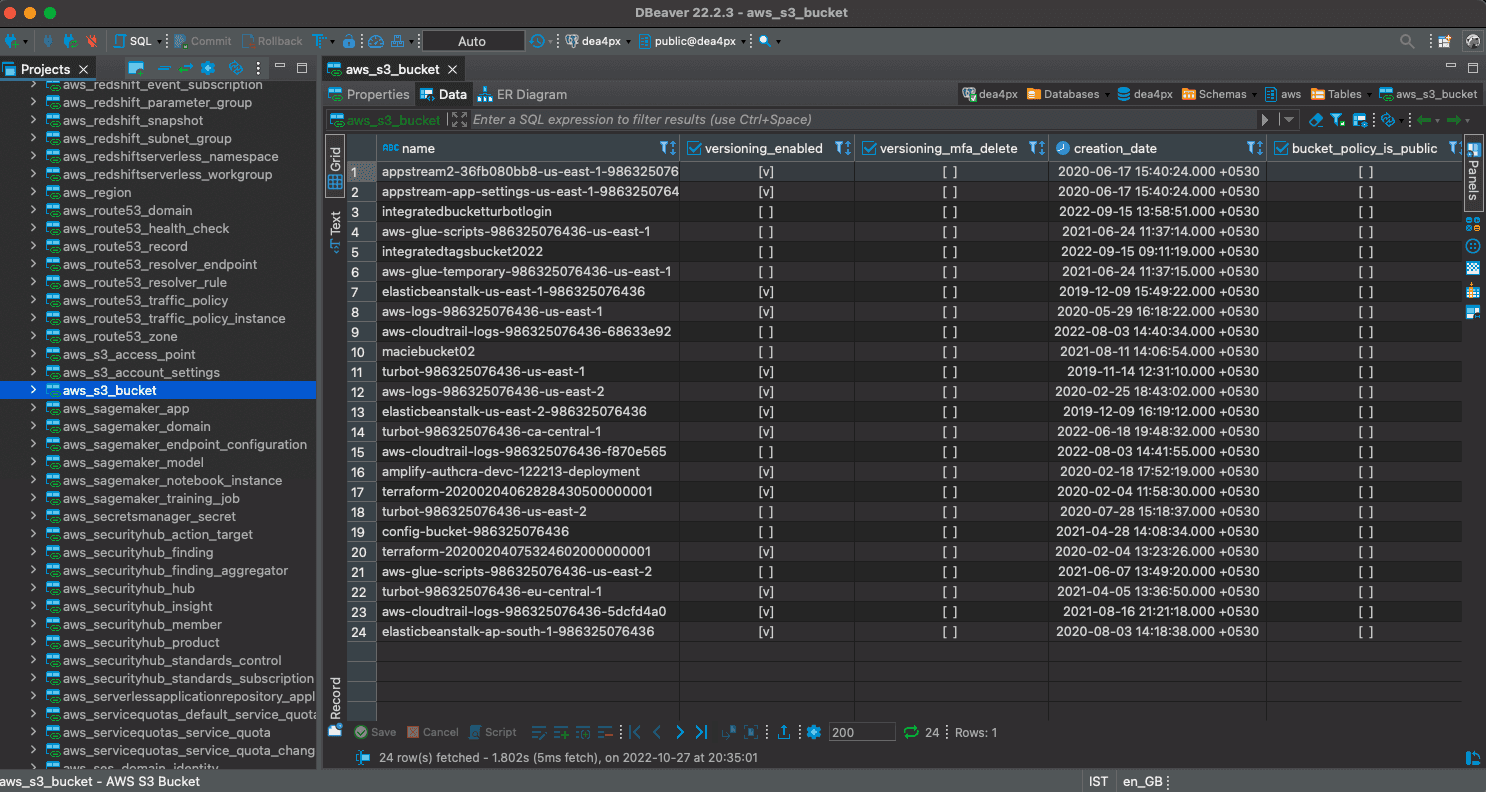
Task: Open the SQL editor from the toolbar
Action: [133, 41]
